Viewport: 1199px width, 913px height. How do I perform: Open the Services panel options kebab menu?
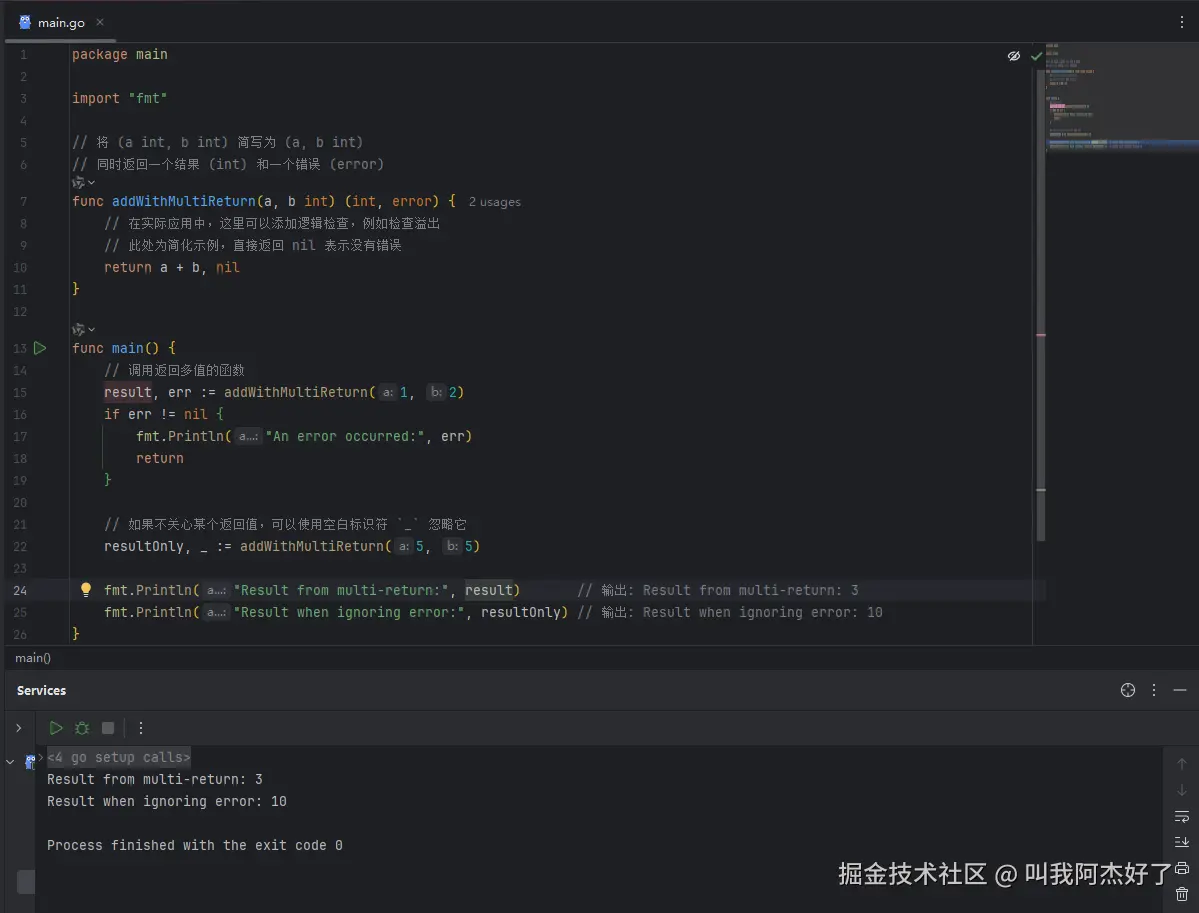(1154, 690)
